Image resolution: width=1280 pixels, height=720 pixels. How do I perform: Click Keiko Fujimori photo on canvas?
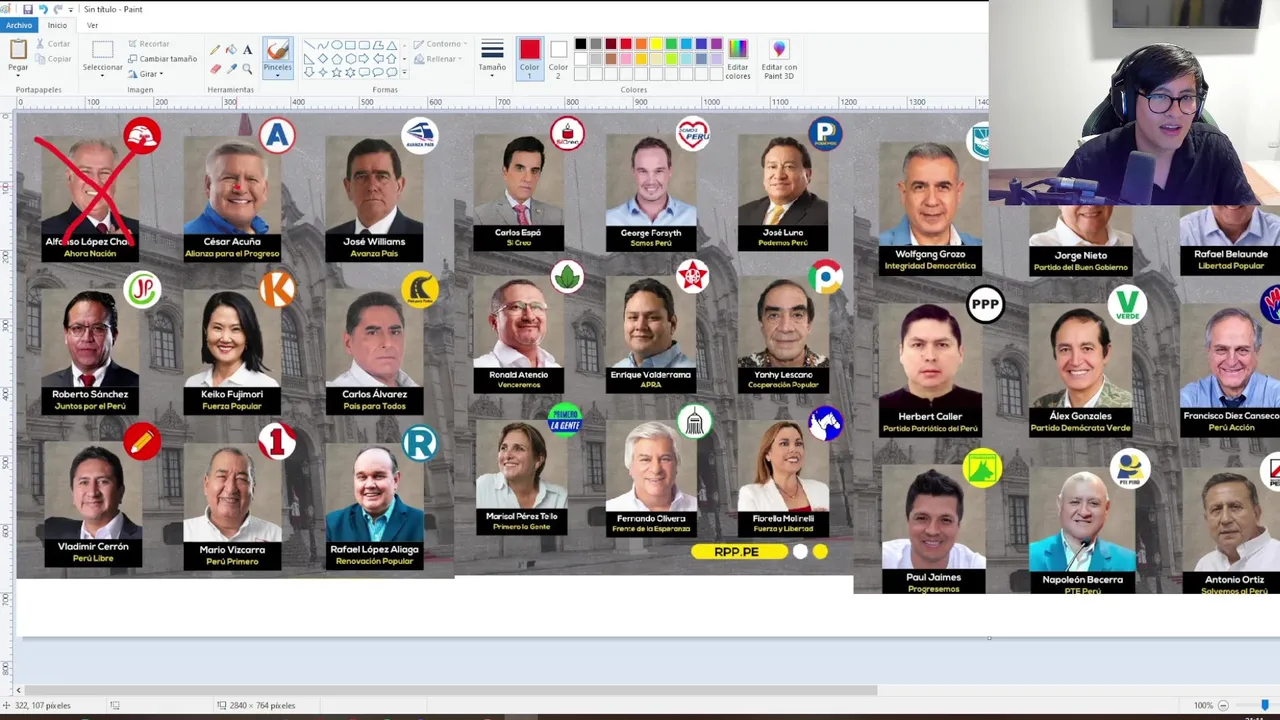[x=232, y=338]
